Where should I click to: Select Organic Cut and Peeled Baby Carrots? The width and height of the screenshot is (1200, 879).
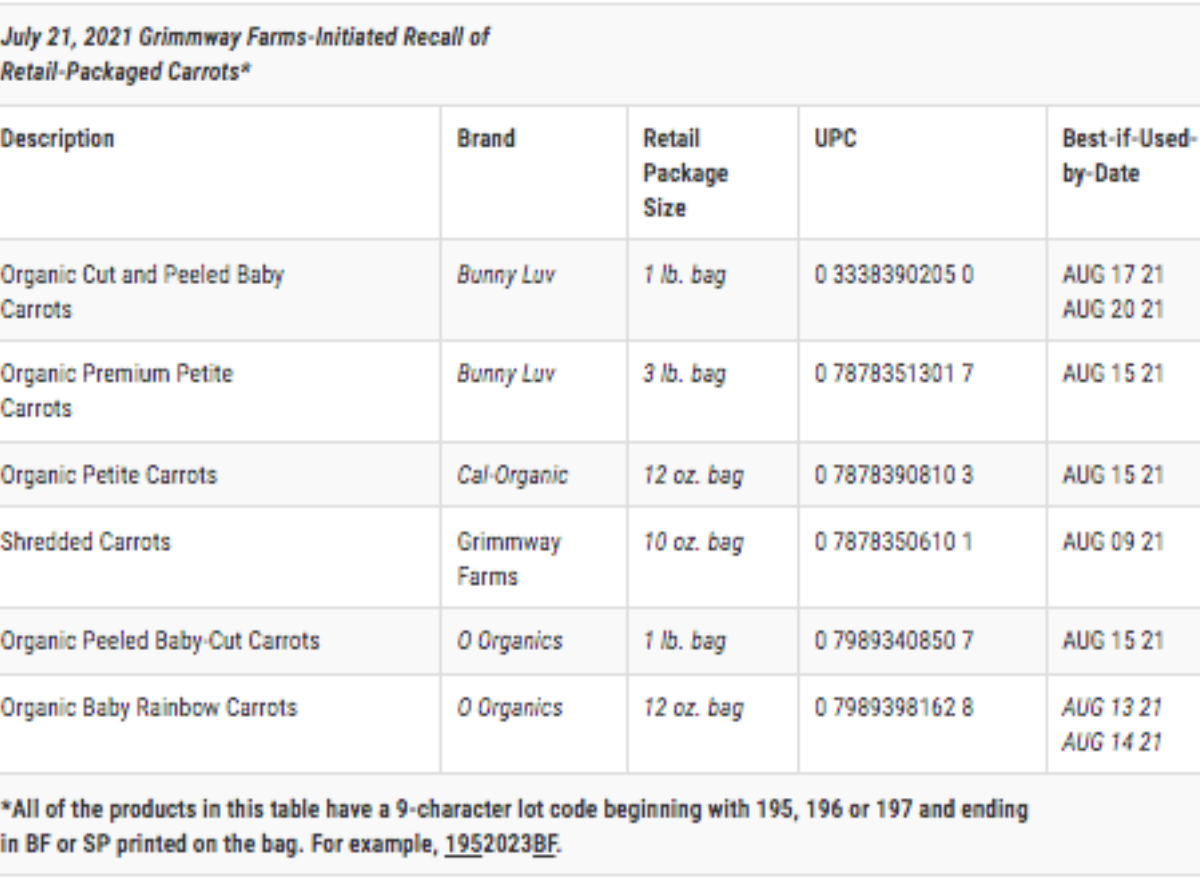(142, 291)
